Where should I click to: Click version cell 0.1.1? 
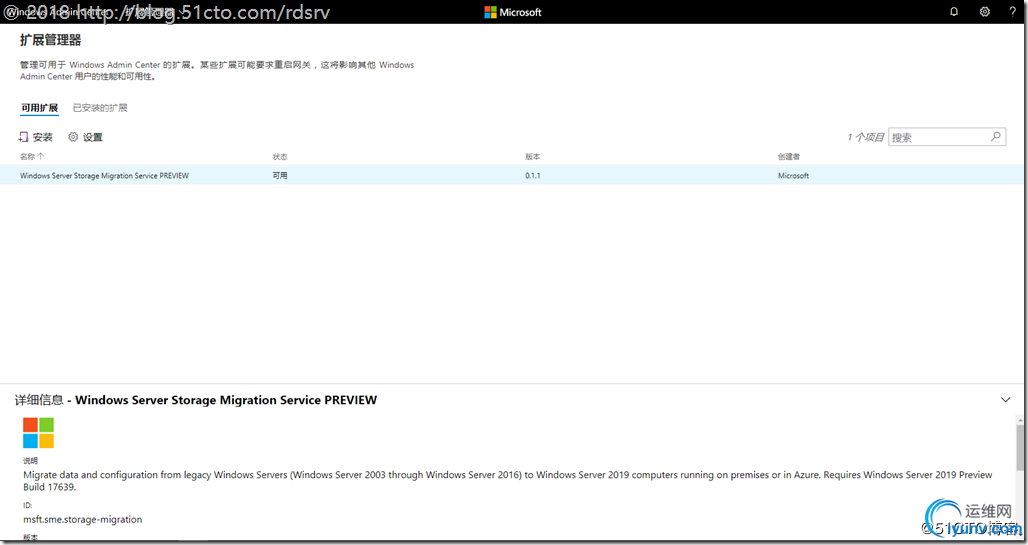click(x=532, y=176)
